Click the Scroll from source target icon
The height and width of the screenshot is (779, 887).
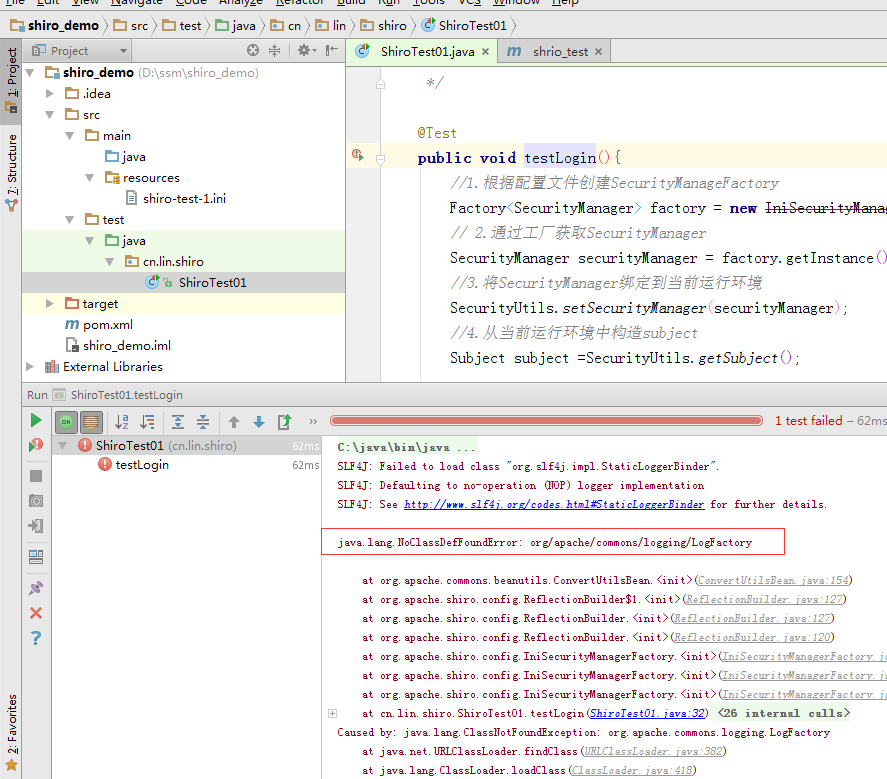click(x=253, y=50)
